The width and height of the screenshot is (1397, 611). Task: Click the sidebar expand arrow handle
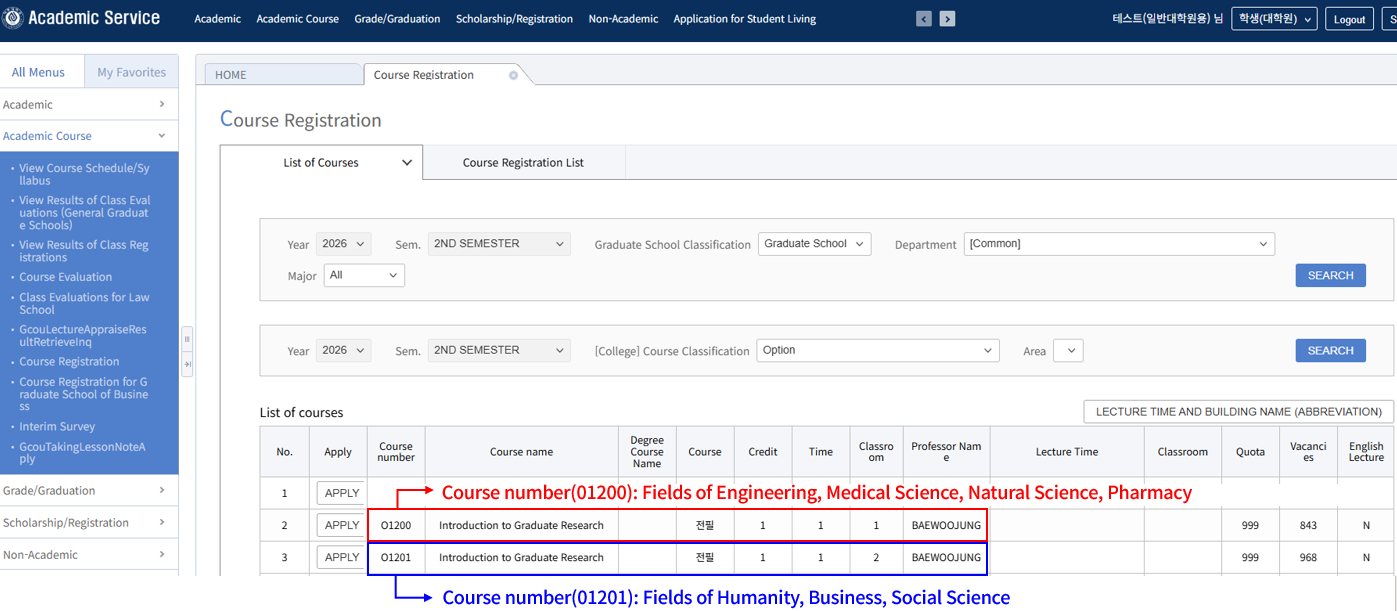(187, 365)
